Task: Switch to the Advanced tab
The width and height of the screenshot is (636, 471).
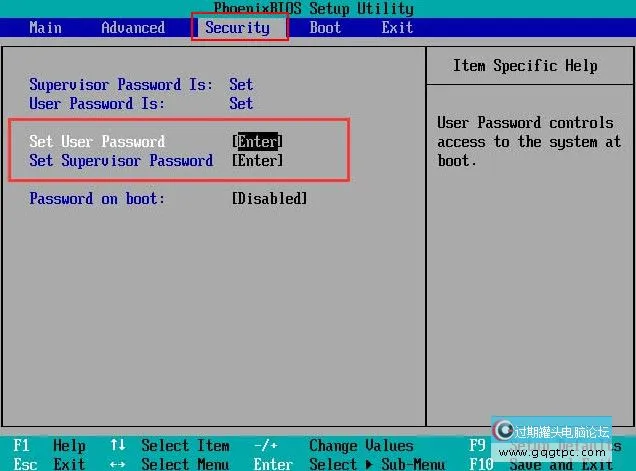Action: tap(133, 27)
